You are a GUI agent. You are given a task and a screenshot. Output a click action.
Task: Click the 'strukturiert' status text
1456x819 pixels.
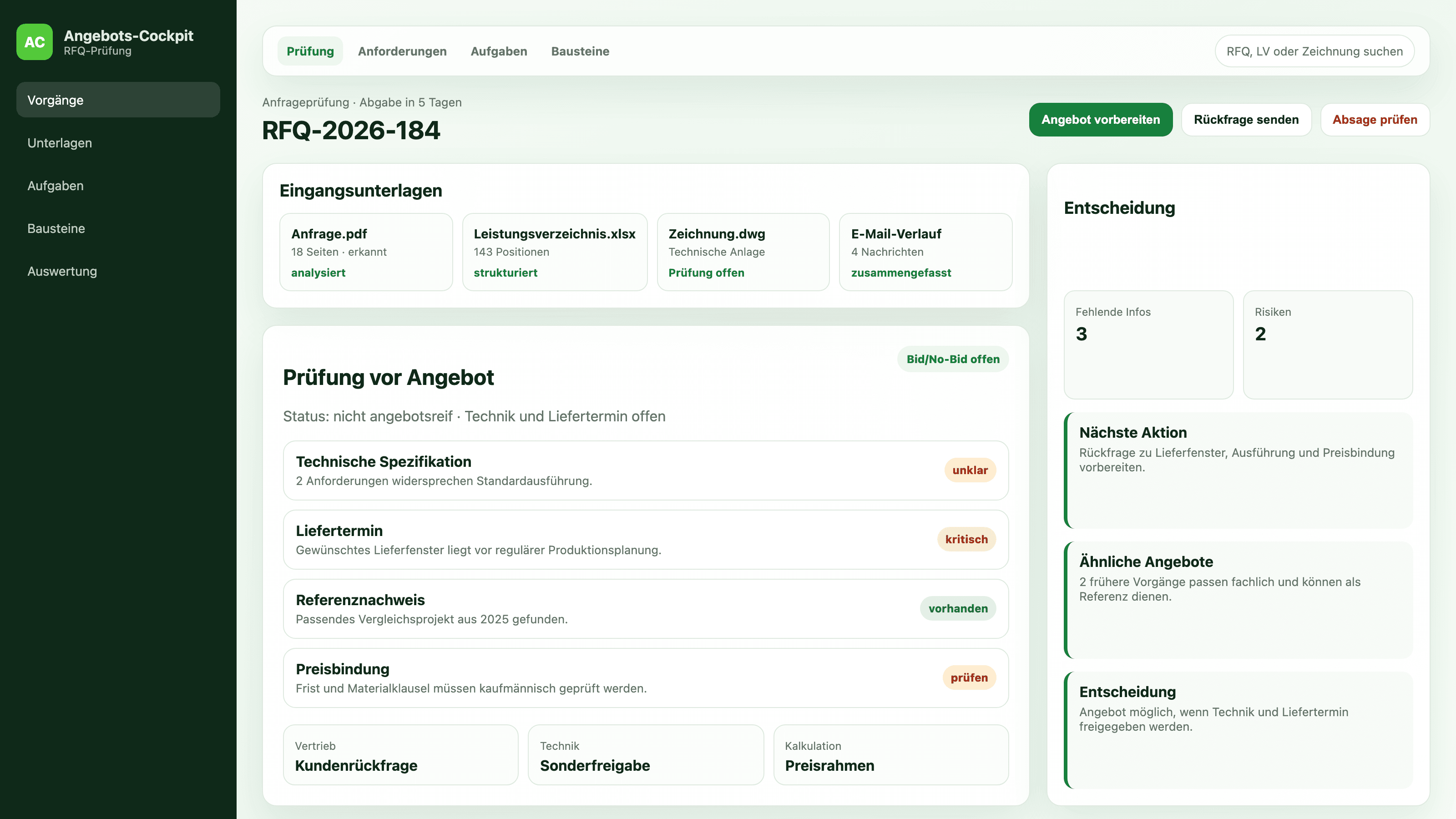506,273
